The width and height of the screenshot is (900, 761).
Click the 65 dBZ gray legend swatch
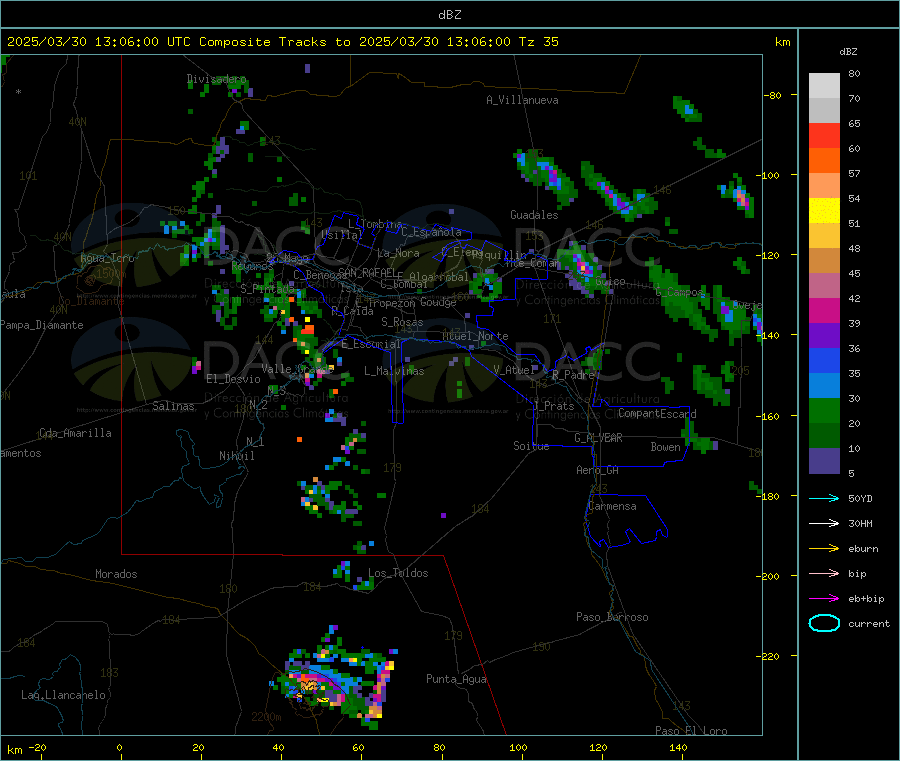pos(824,111)
